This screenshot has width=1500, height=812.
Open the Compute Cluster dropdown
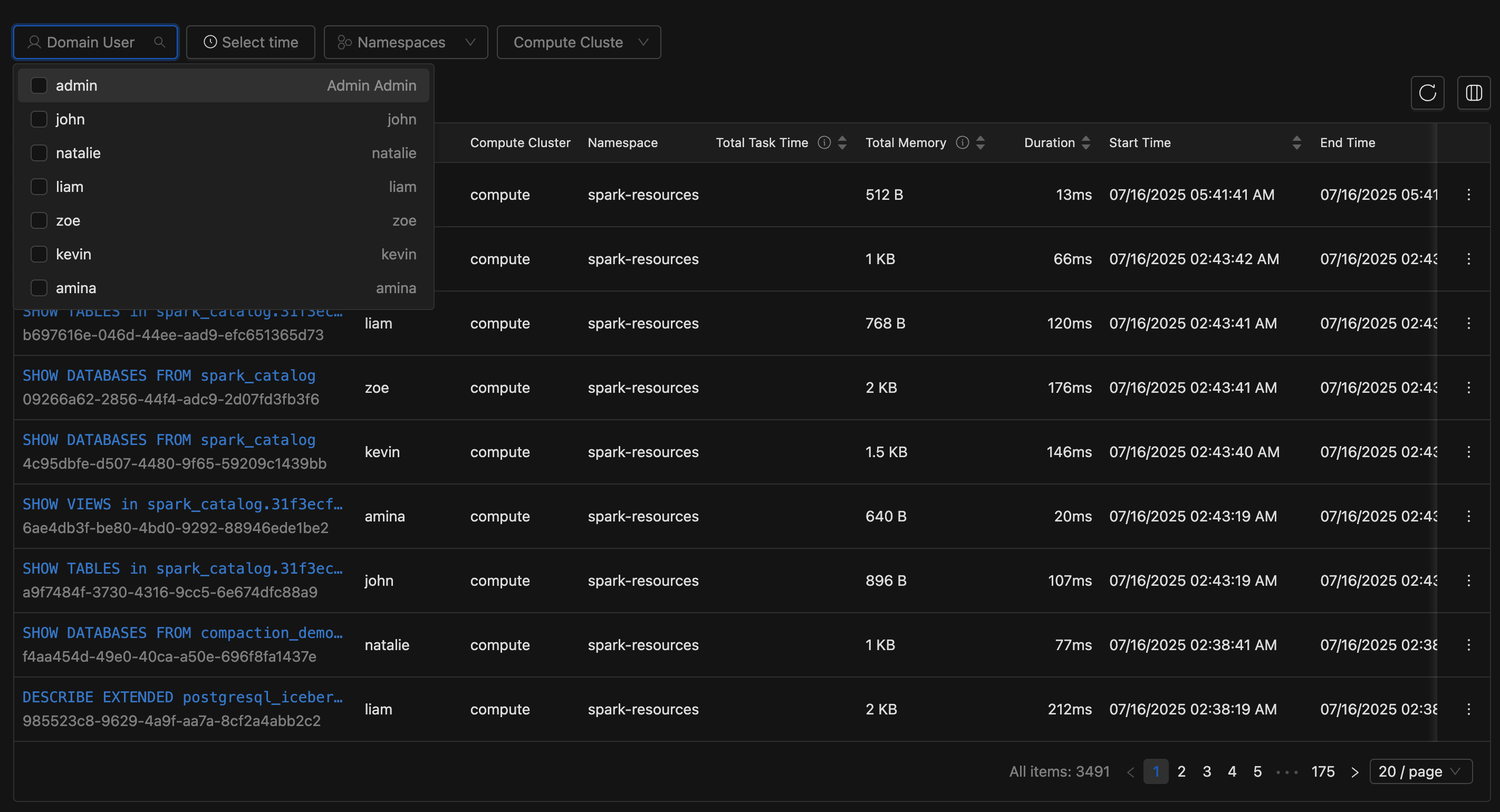point(579,42)
